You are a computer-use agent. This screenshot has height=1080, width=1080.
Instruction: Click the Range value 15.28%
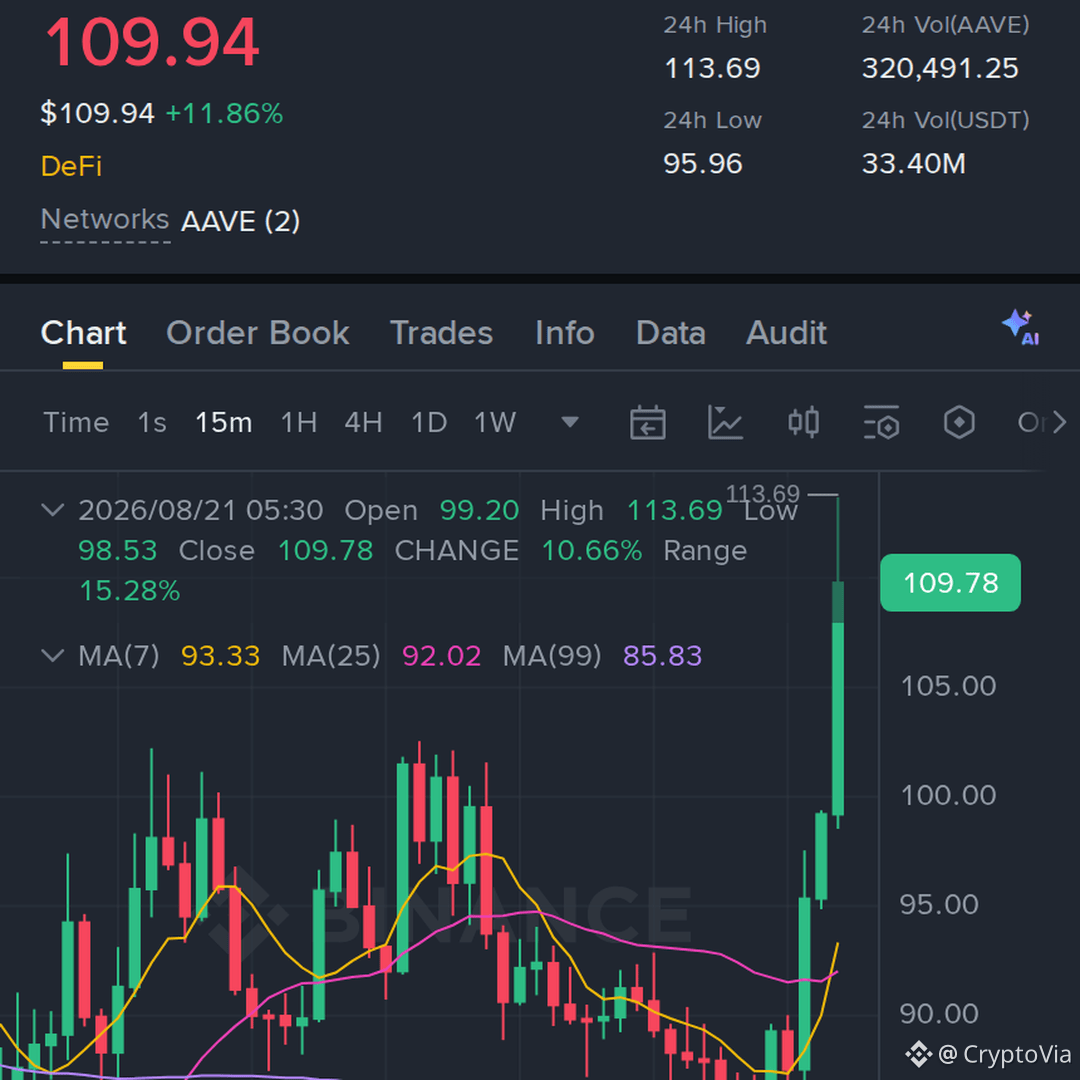[129, 591]
